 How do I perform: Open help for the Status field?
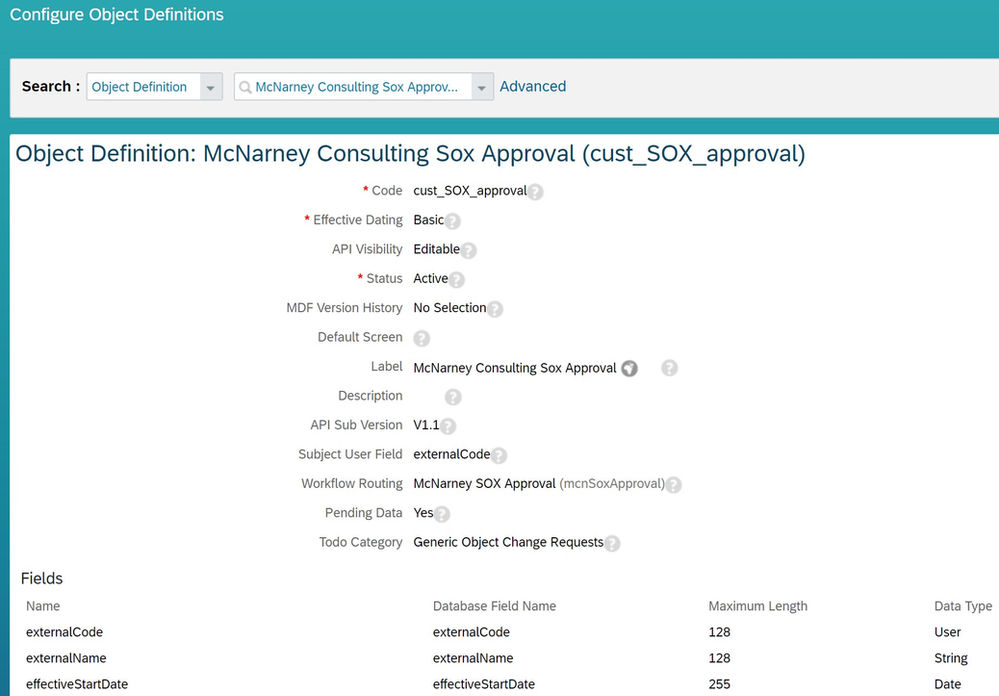[x=458, y=279]
